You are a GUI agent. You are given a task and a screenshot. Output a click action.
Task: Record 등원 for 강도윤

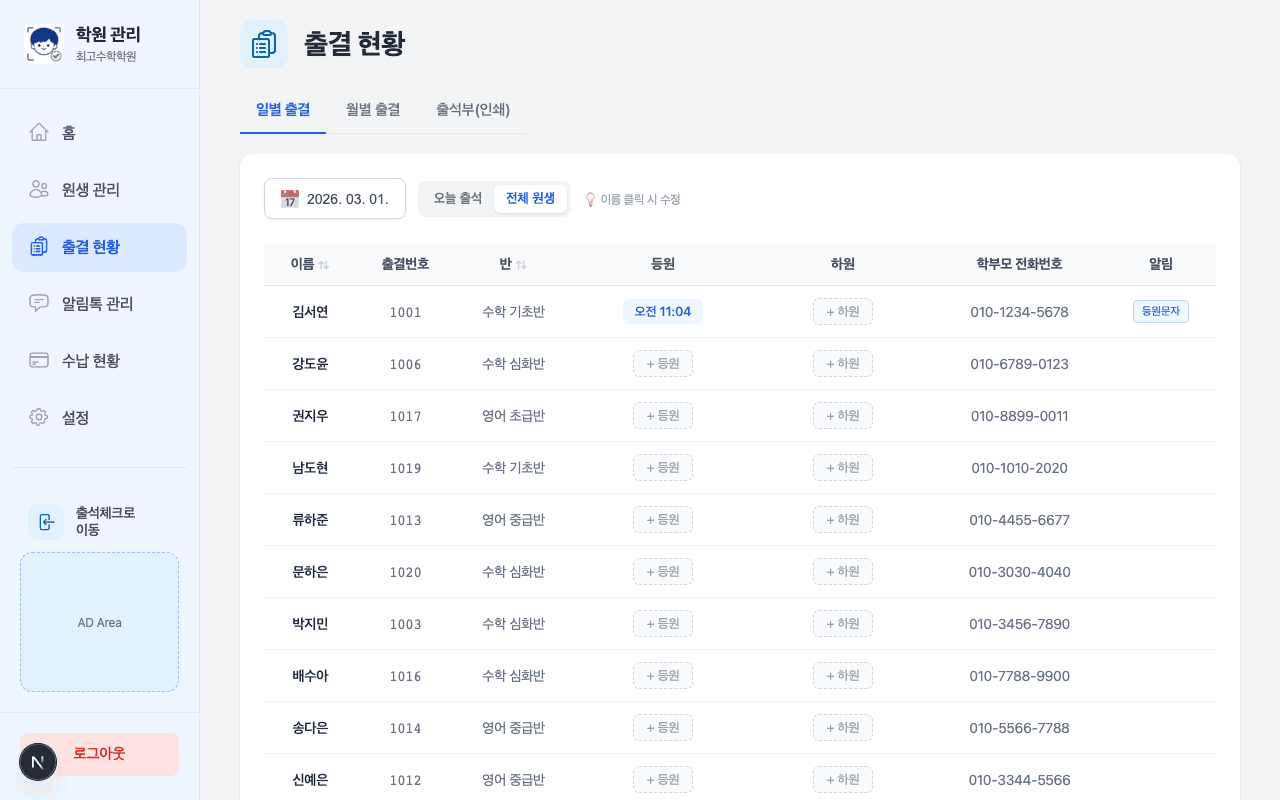click(662, 363)
